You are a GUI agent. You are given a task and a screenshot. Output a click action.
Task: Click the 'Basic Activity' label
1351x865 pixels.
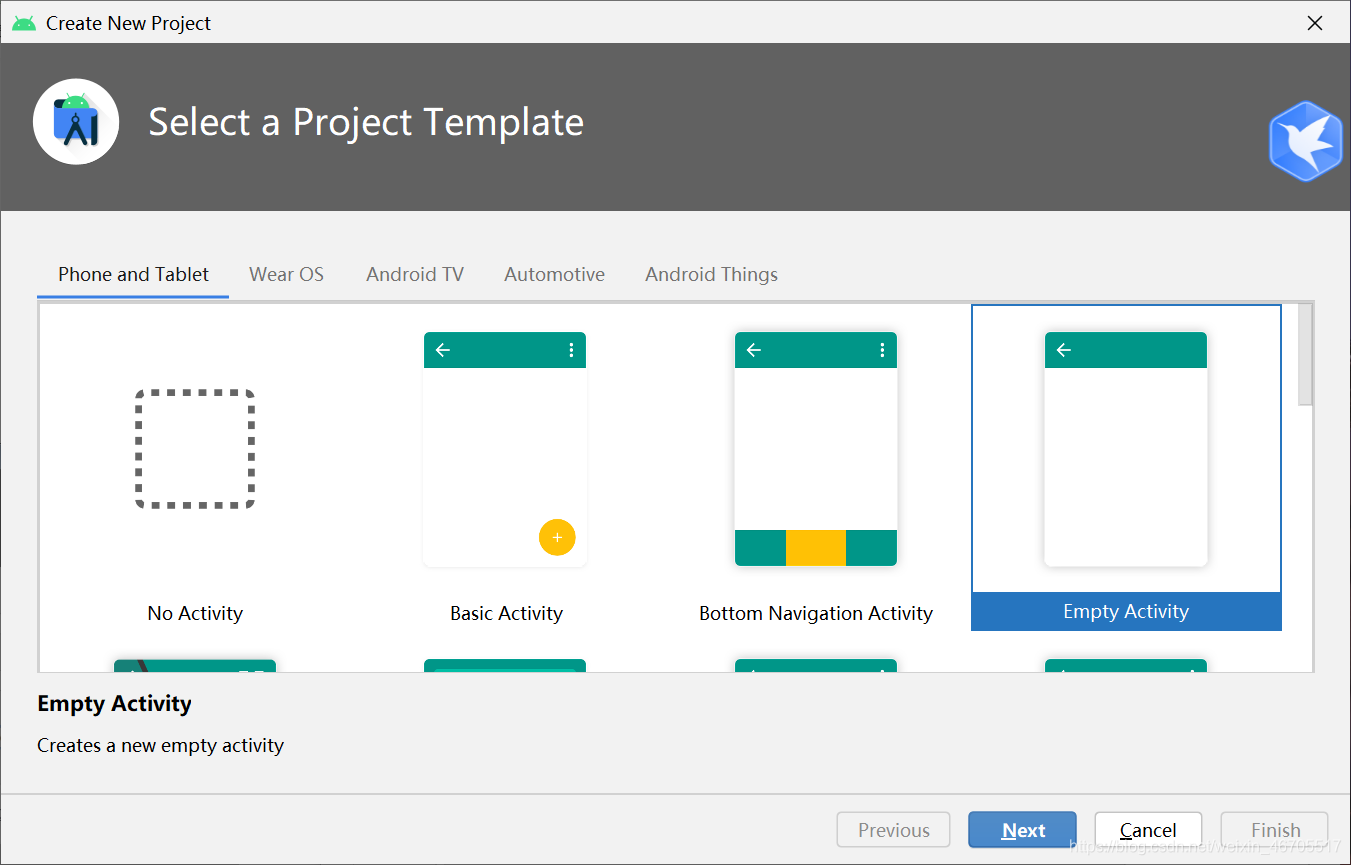[x=506, y=613]
